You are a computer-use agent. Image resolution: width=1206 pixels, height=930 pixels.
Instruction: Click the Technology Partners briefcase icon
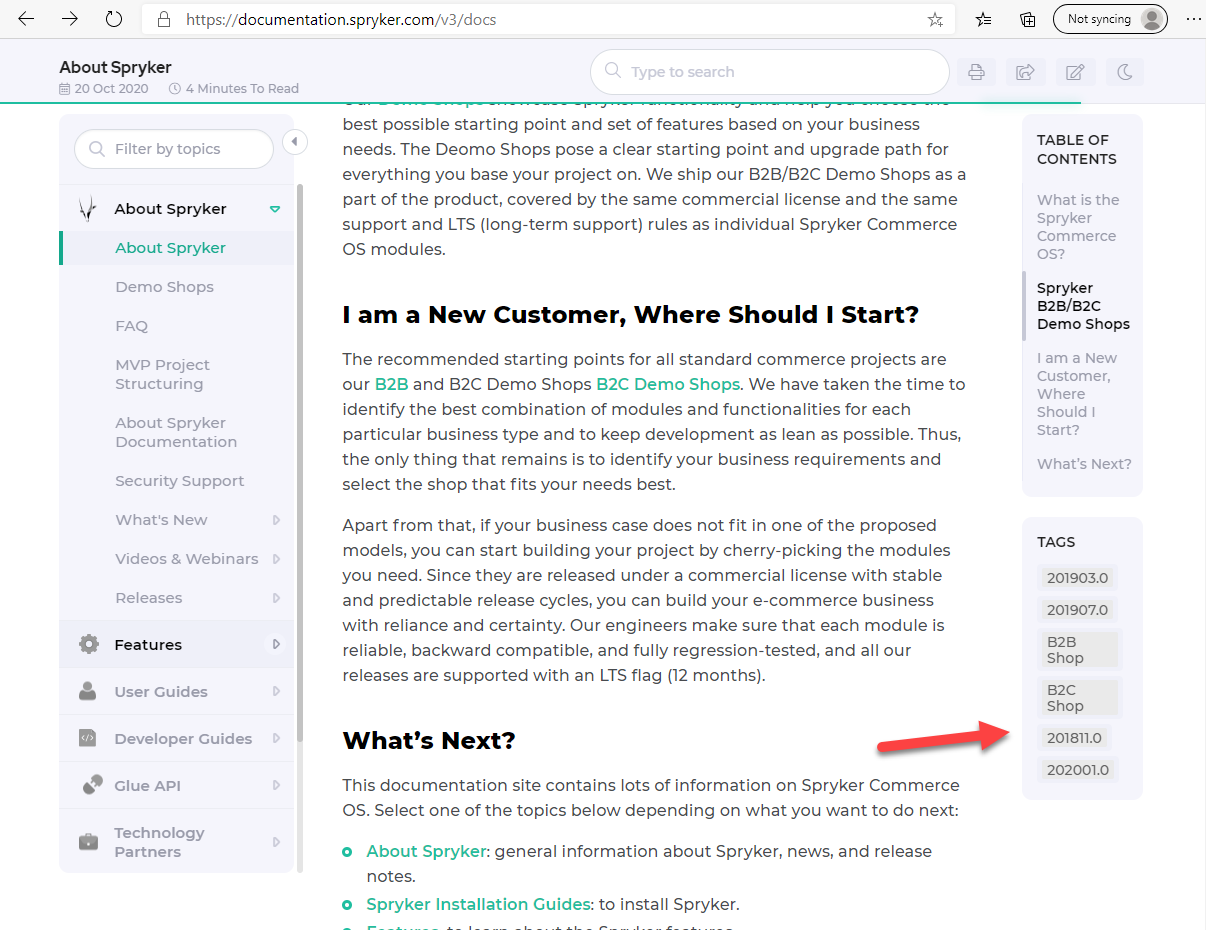click(x=89, y=842)
